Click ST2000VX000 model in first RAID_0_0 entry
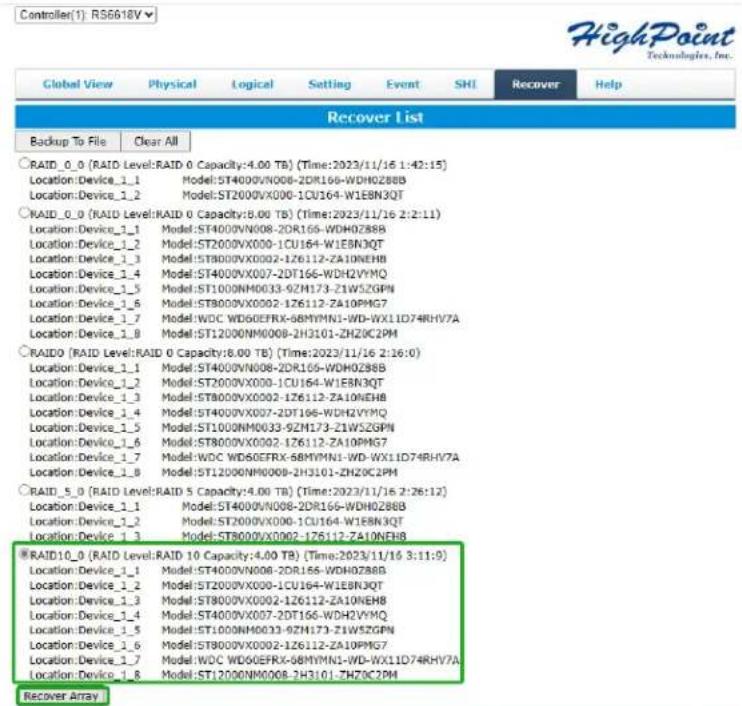Viewport: 742px width, 706px height. [293, 195]
